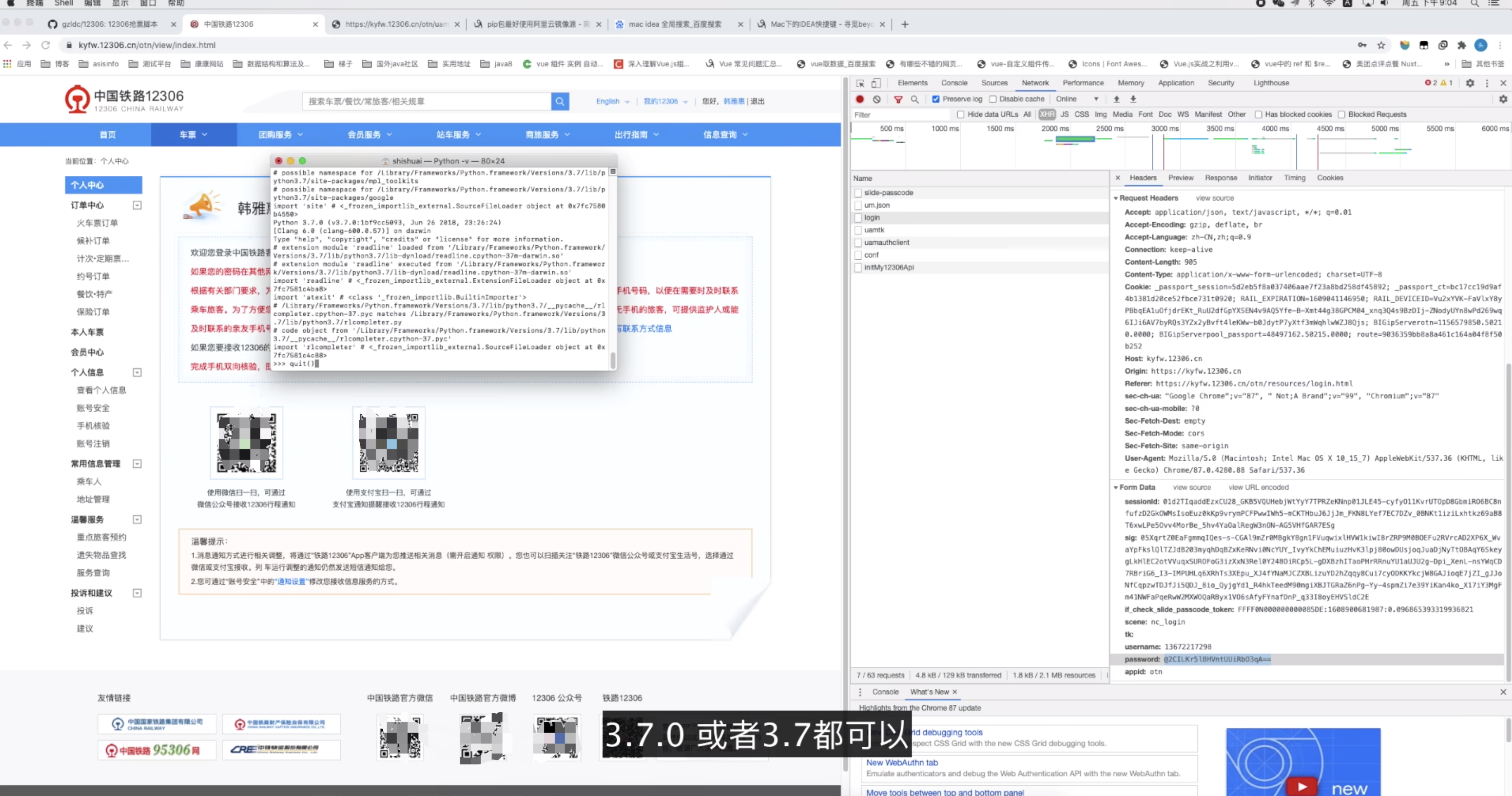Open the 我的12306 dropdown
Screen dimensions: 1512x796
[x=666, y=102]
